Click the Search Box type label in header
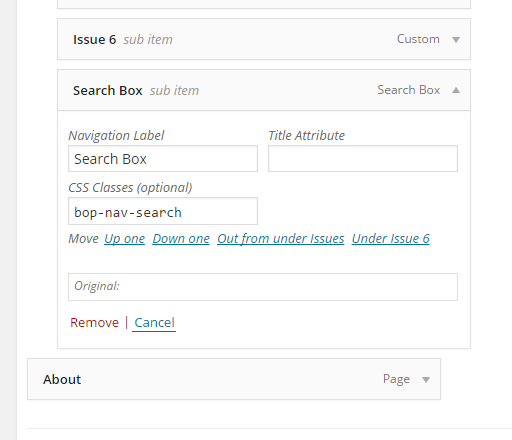The image size is (512, 440). coord(409,90)
